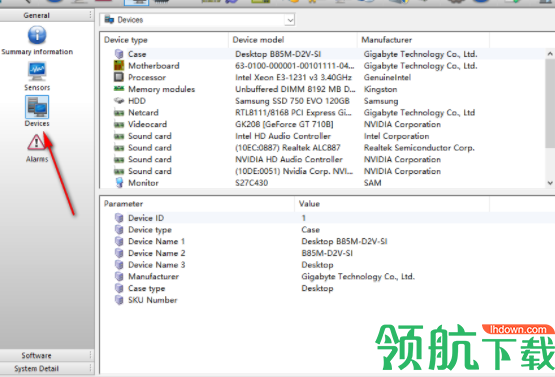Open the Alarms warning icon

tap(36, 143)
